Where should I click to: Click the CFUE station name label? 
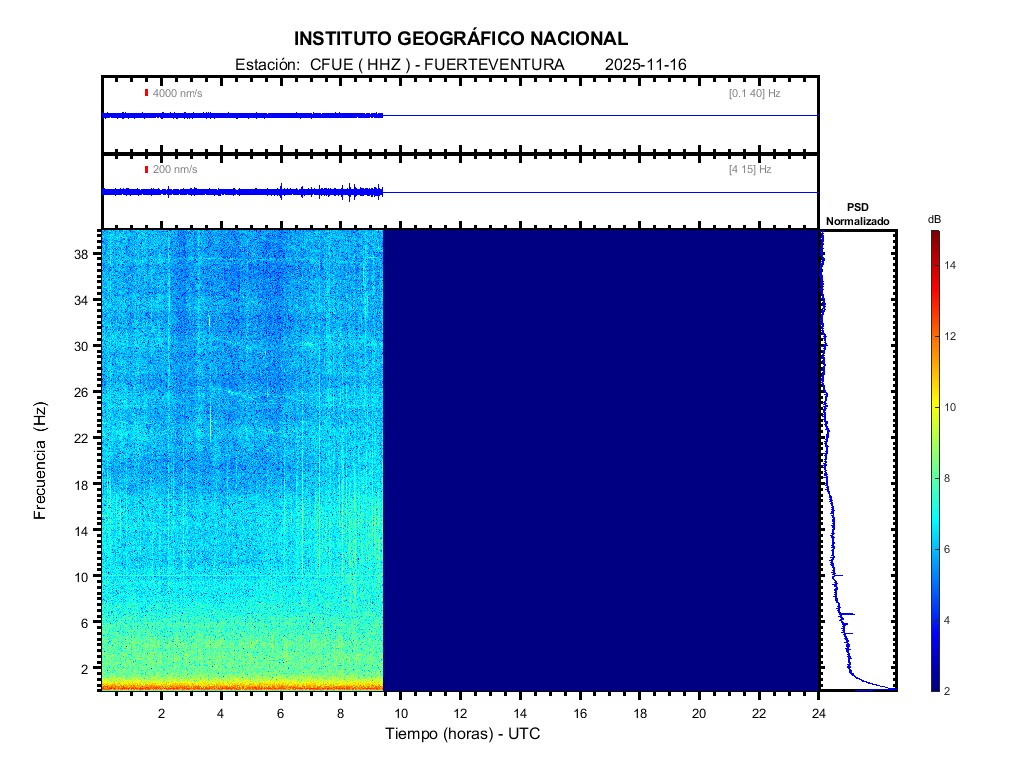point(329,65)
